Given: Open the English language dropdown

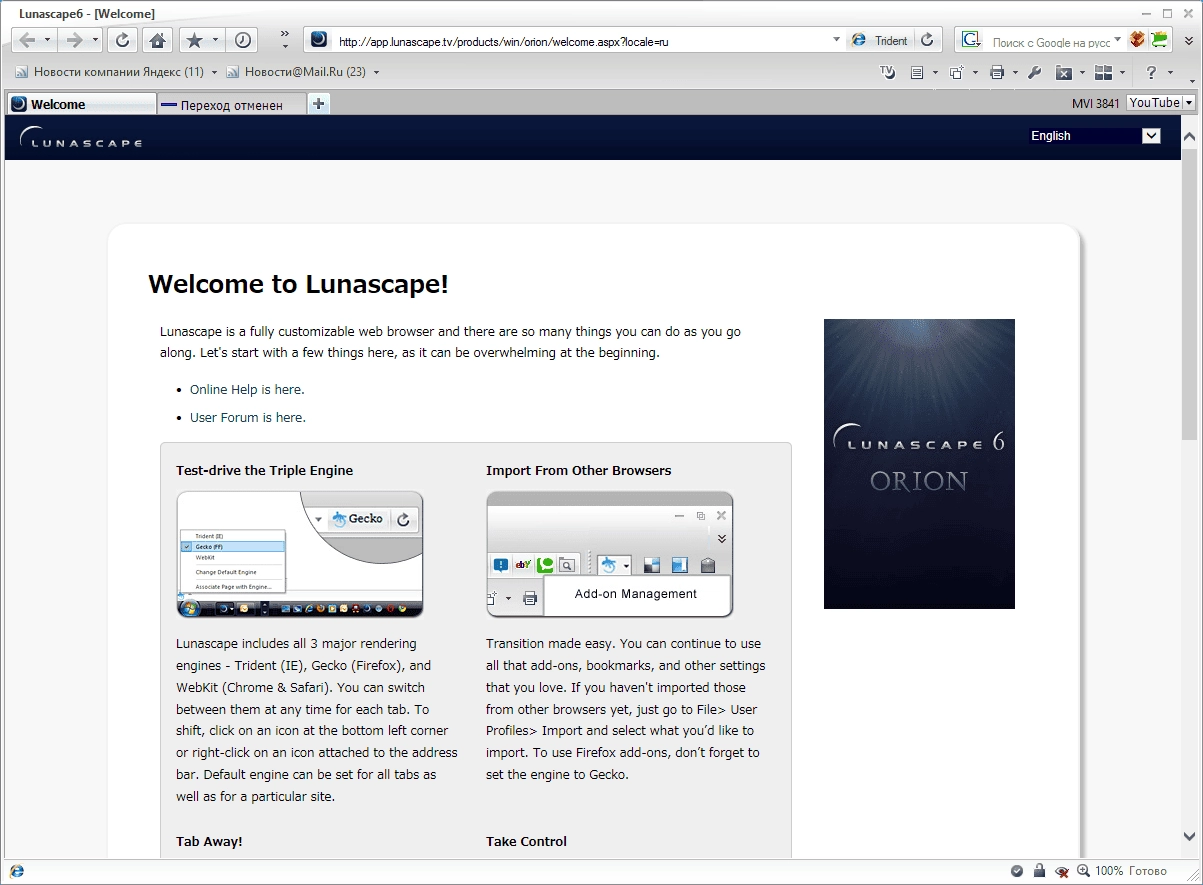Looking at the screenshot, I should tap(1095, 136).
